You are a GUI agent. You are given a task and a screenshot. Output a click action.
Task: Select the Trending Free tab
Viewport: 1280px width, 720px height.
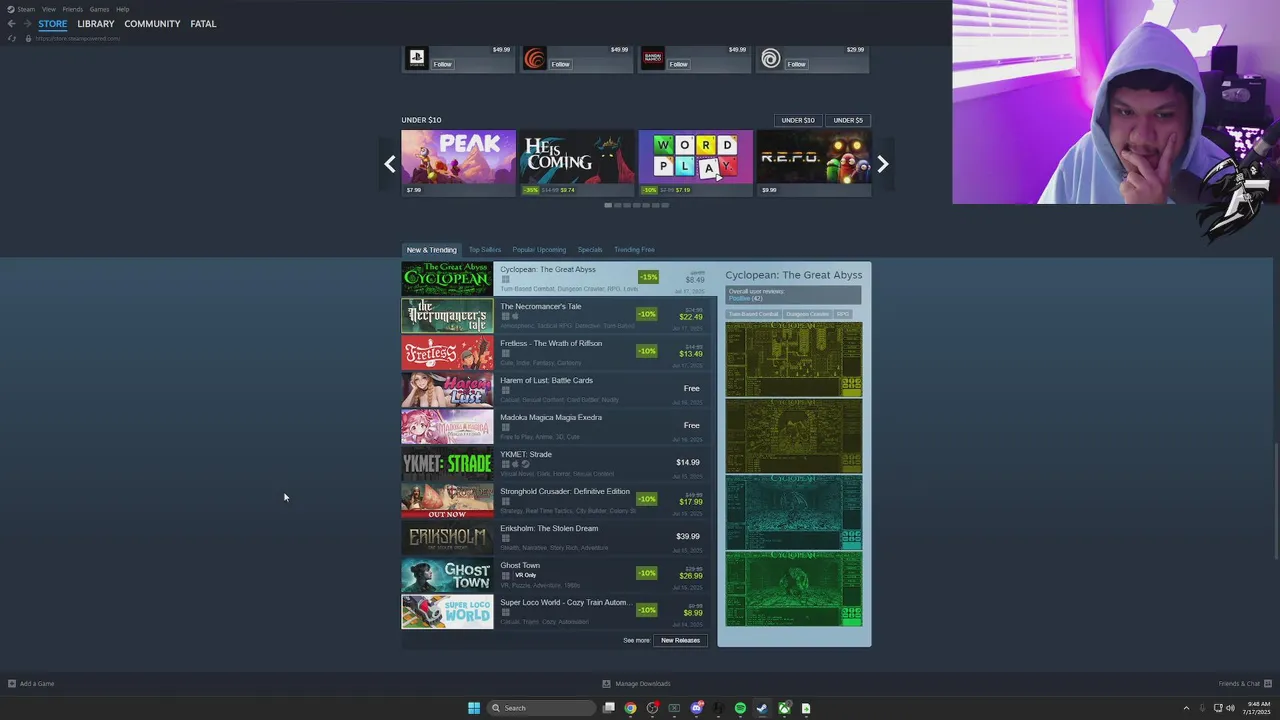634,250
